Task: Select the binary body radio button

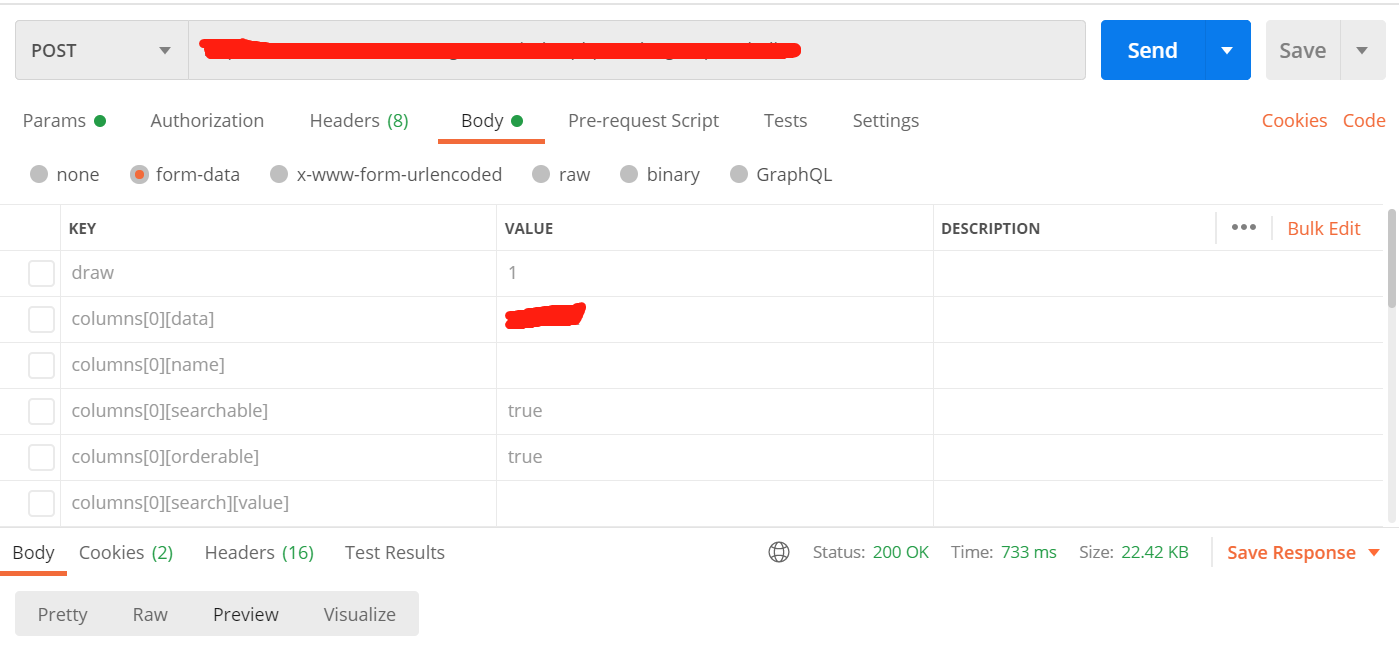Action: (629, 174)
